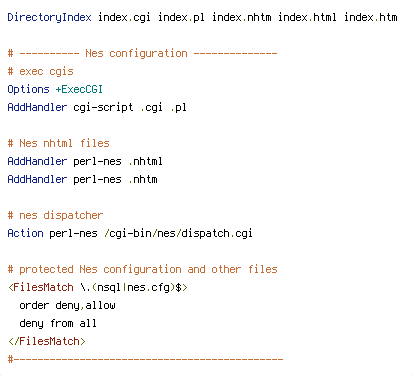Click index.pl in the DirectoryIndex line
The image size is (412, 376).
point(181,17)
